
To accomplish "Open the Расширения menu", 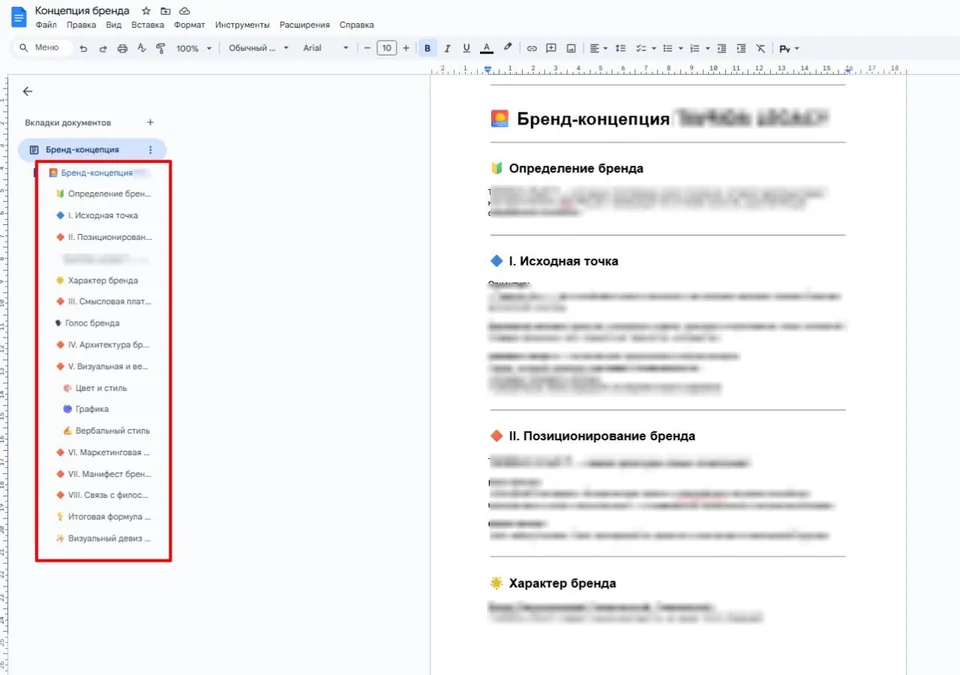I will pos(304,25).
